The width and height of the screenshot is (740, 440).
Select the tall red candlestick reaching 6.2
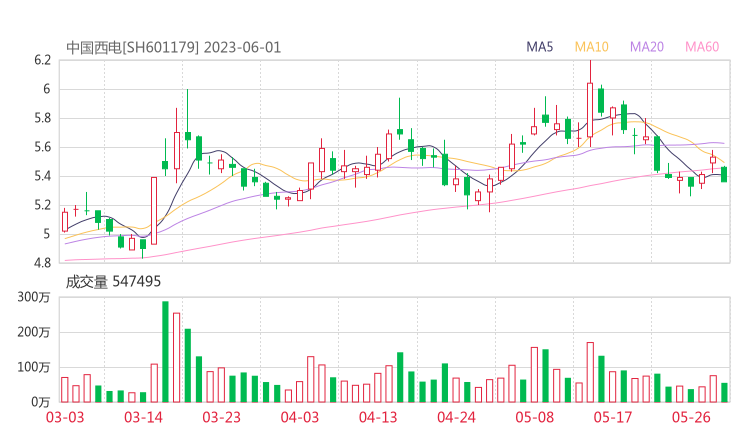coord(590,104)
